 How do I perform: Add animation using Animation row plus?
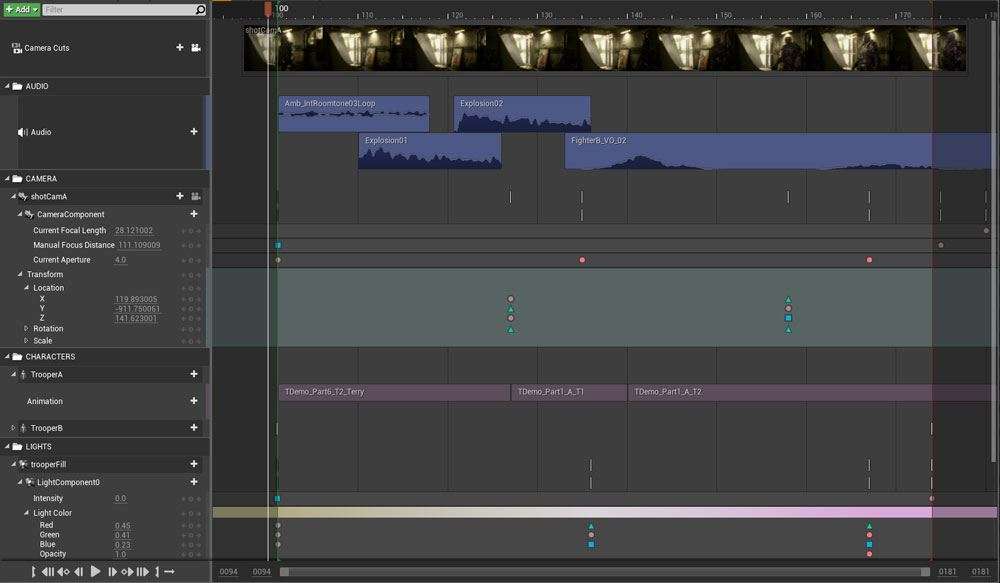click(194, 401)
